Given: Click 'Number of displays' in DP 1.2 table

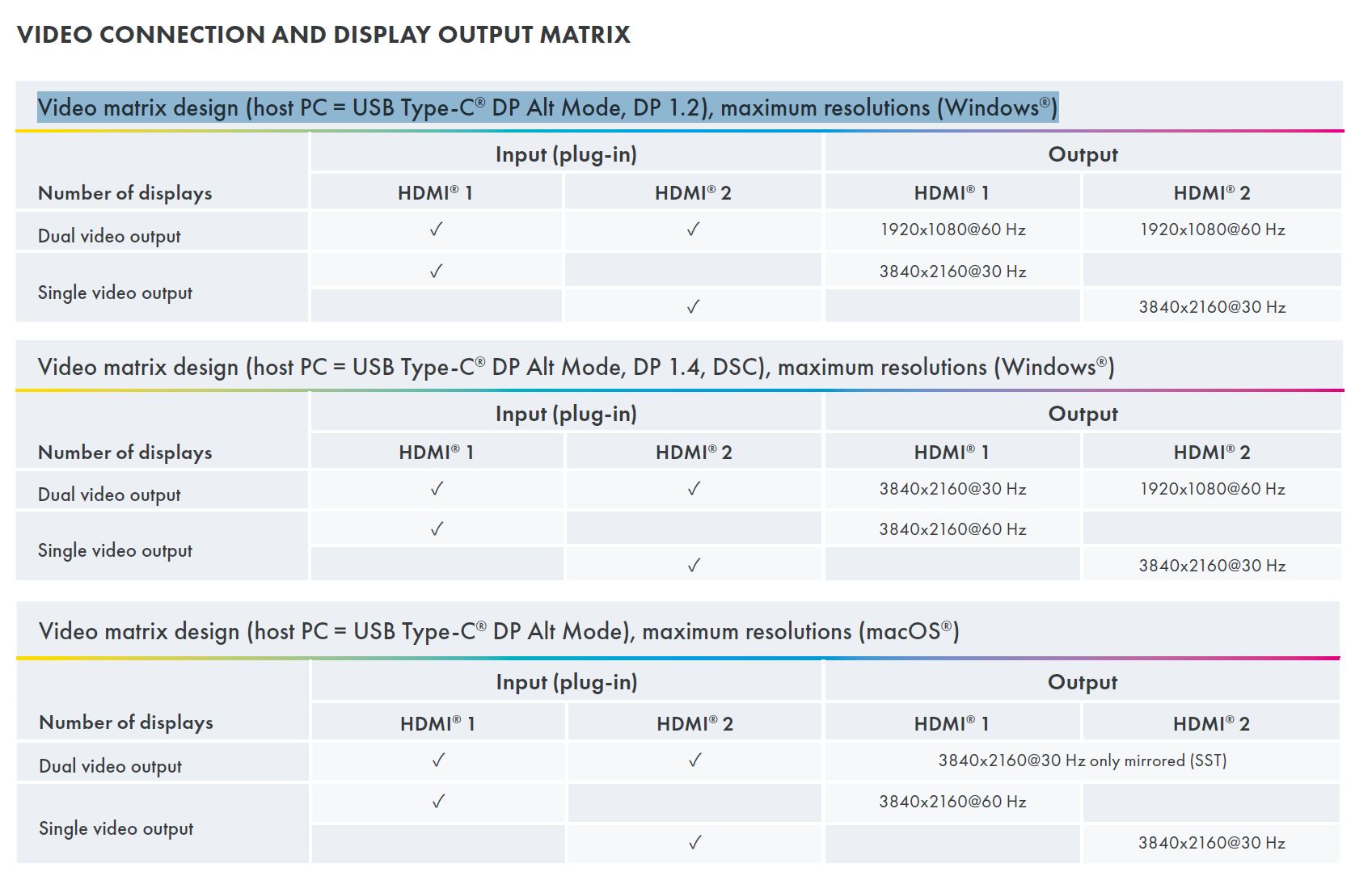Looking at the screenshot, I should 125,193.
